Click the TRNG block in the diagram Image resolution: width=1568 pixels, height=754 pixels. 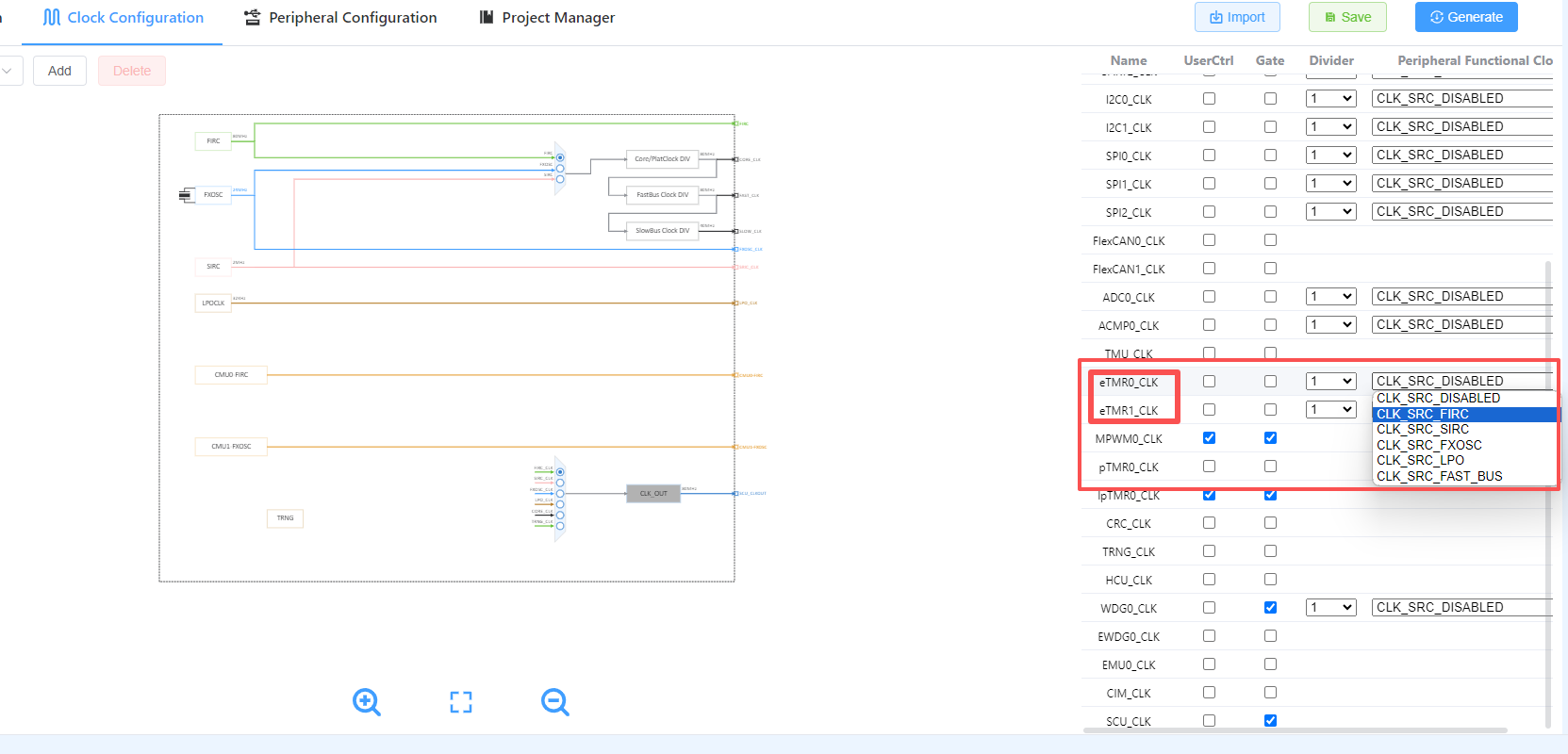coord(286,518)
